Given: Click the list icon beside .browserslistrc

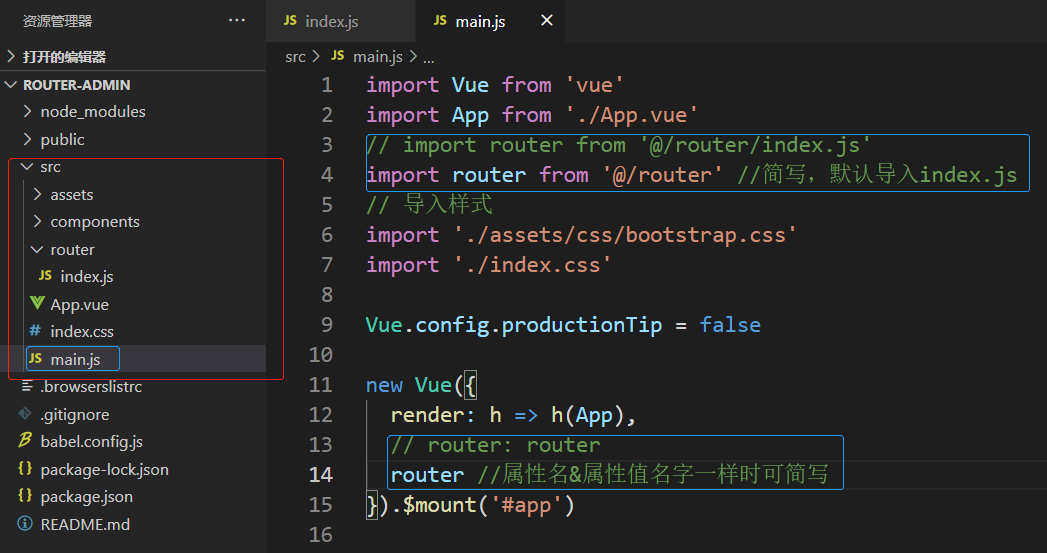Looking at the screenshot, I should [x=27, y=386].
